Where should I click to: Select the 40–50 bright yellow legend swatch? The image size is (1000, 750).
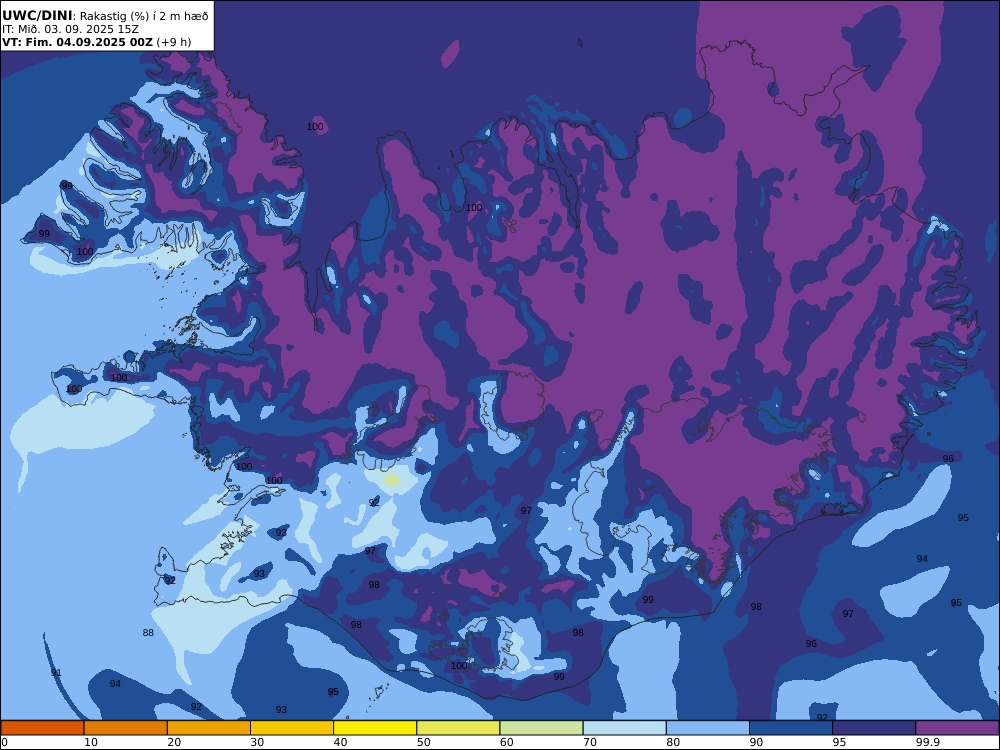point(375,728)
